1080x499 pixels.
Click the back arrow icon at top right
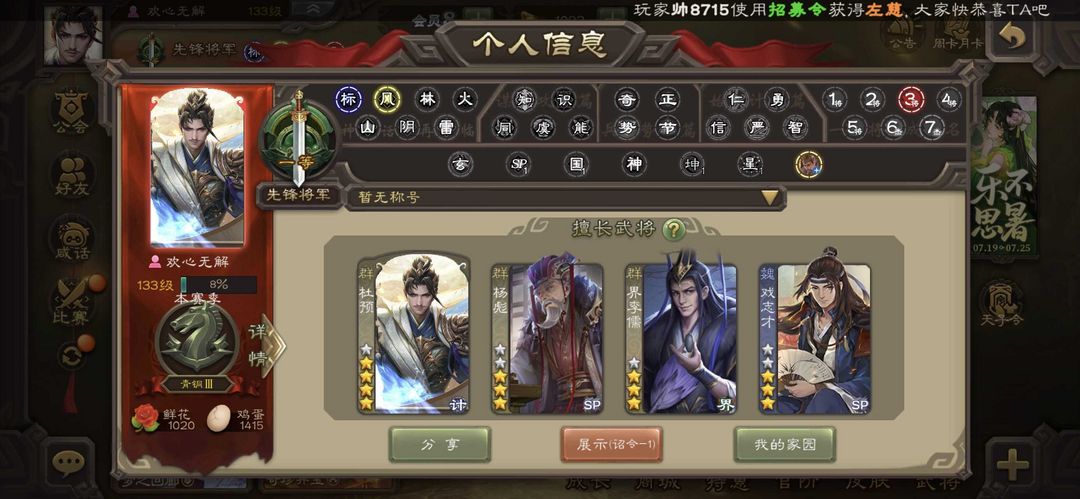1012,39
